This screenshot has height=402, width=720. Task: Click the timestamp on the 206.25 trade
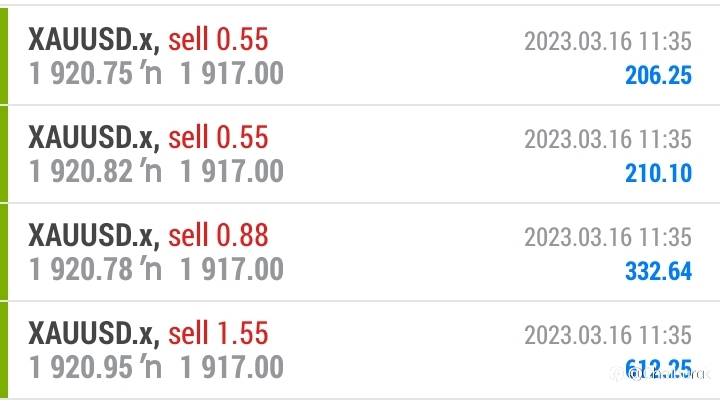click(608, 41)
